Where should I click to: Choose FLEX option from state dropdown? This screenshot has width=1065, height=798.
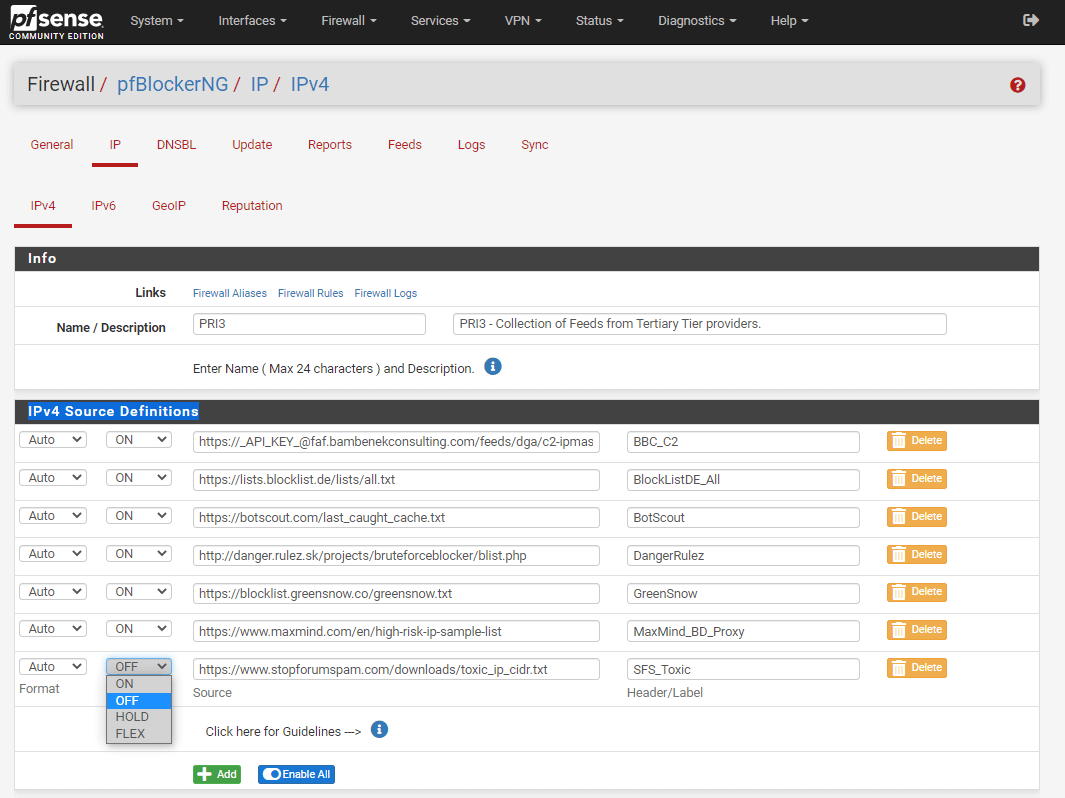point(131,734)
